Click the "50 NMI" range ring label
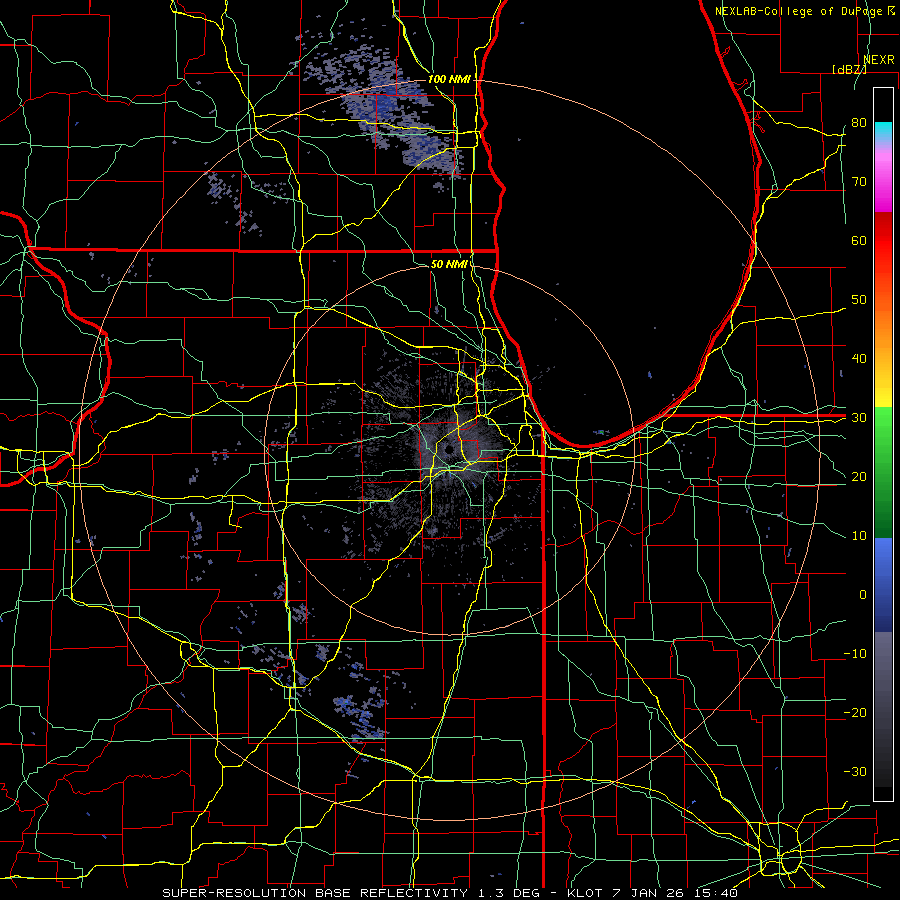The width and height of the screenshot is (900, 900). click(x=449, y=264)
